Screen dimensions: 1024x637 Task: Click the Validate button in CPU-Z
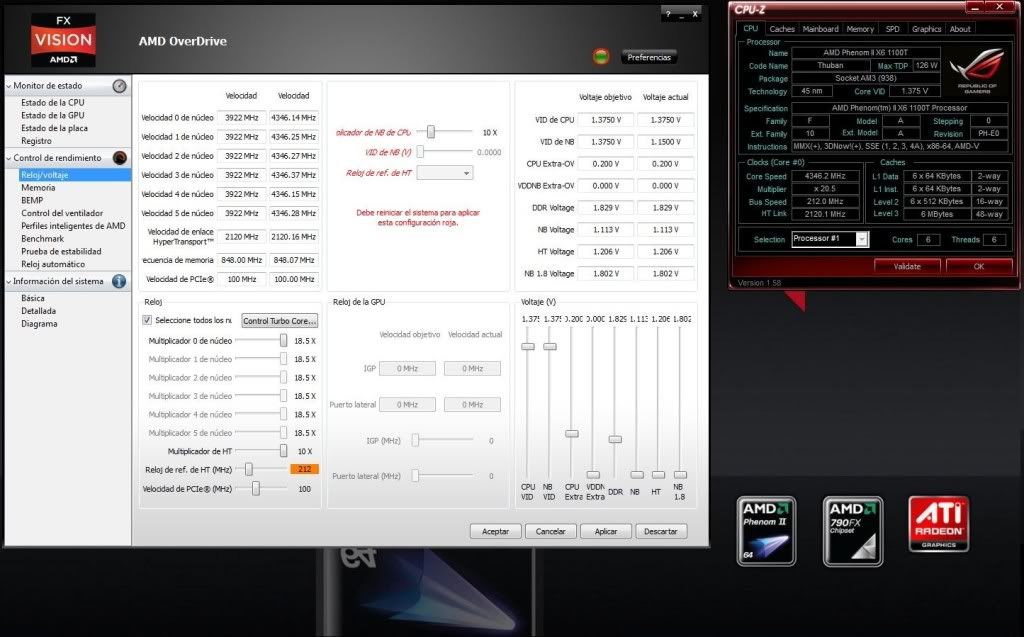[x=907, y=267]
